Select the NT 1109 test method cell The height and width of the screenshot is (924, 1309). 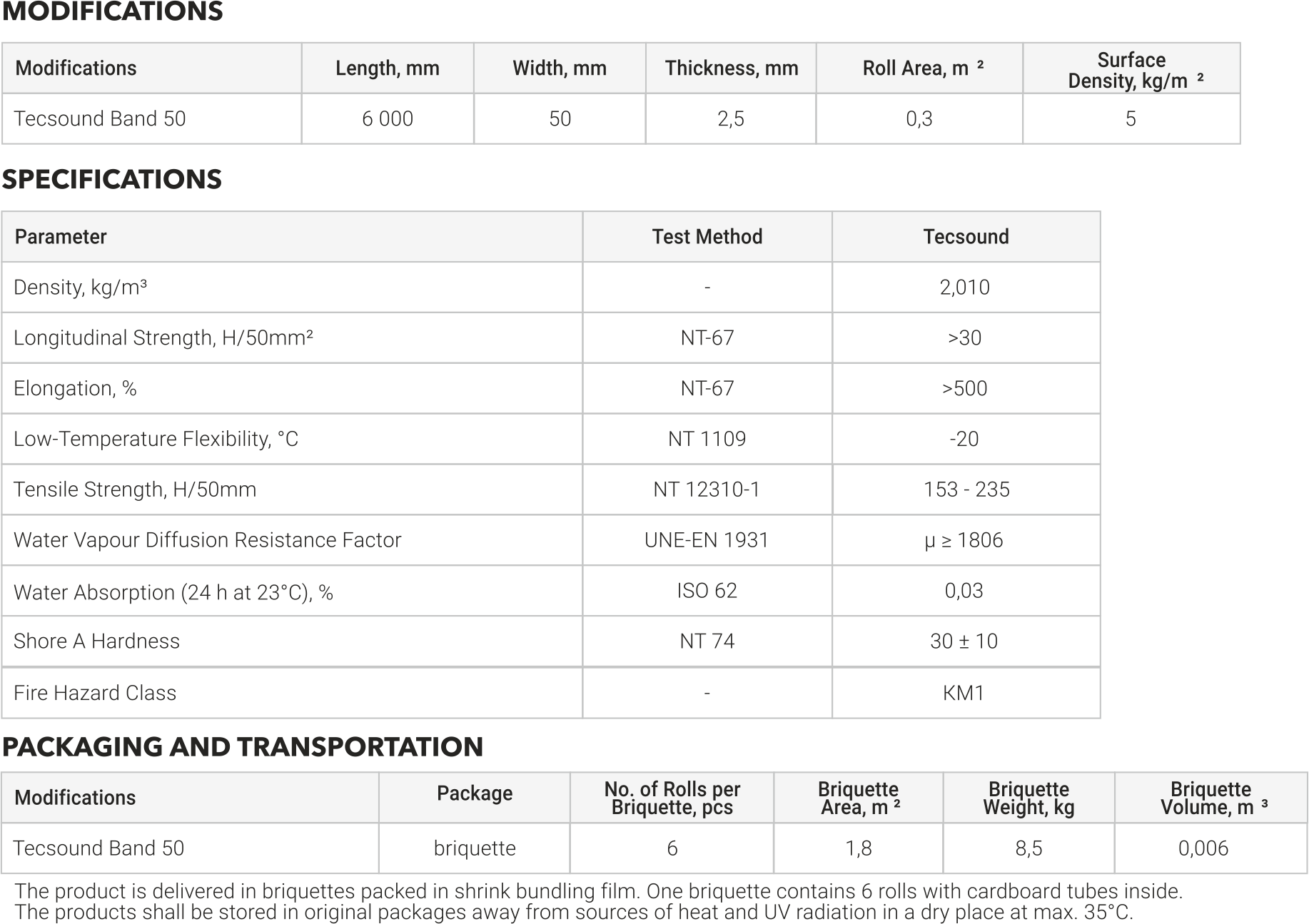[707, 439]
